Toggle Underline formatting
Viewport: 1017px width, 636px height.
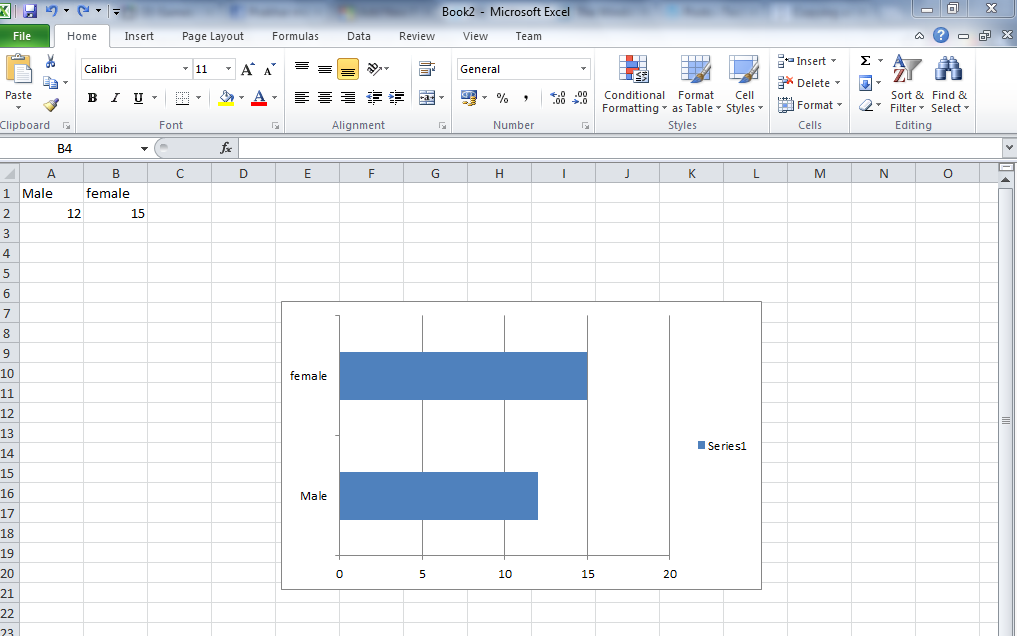(138, 98)
